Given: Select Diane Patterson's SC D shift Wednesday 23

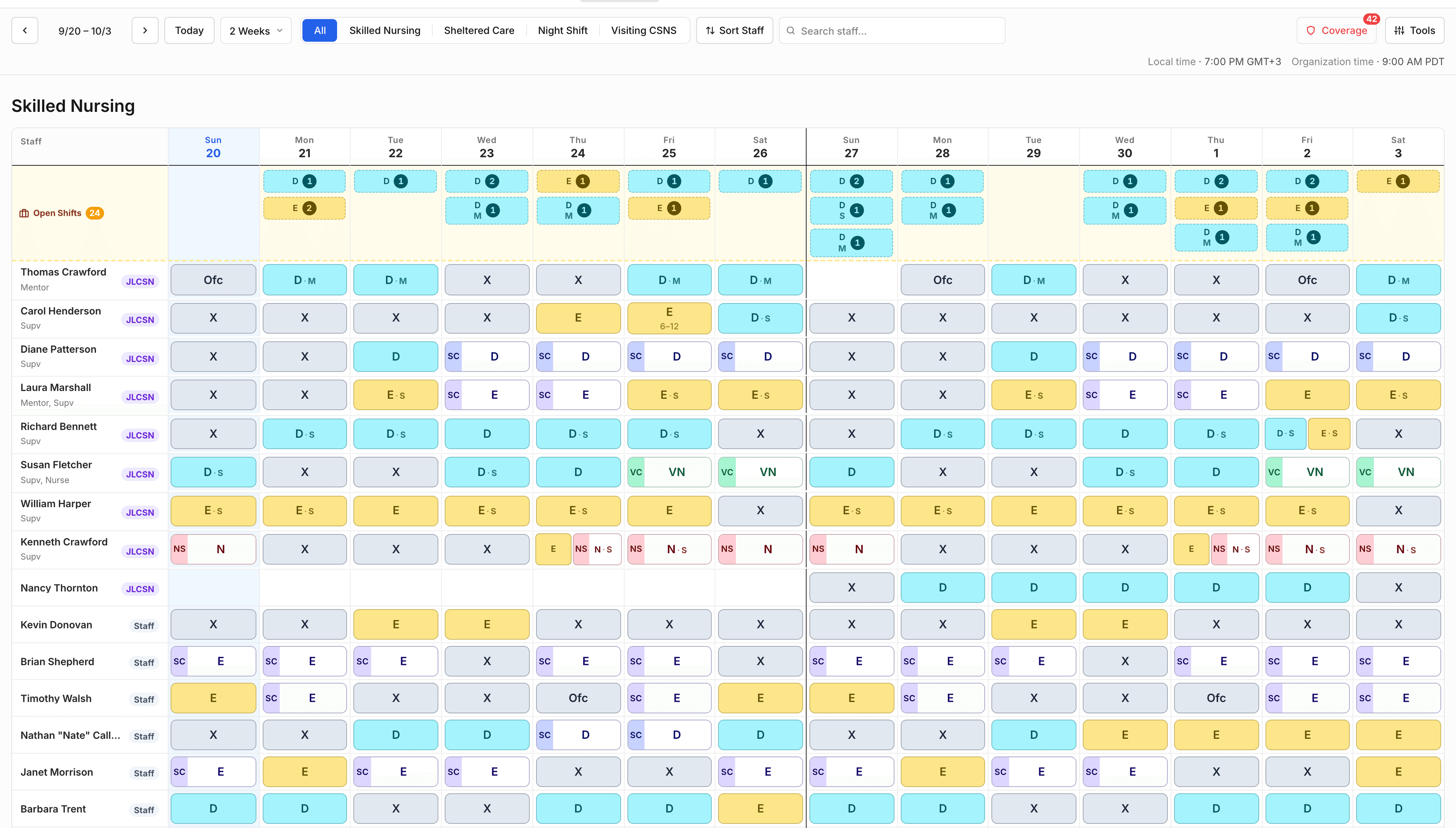Looking at the screenshot, I should 486,357.
